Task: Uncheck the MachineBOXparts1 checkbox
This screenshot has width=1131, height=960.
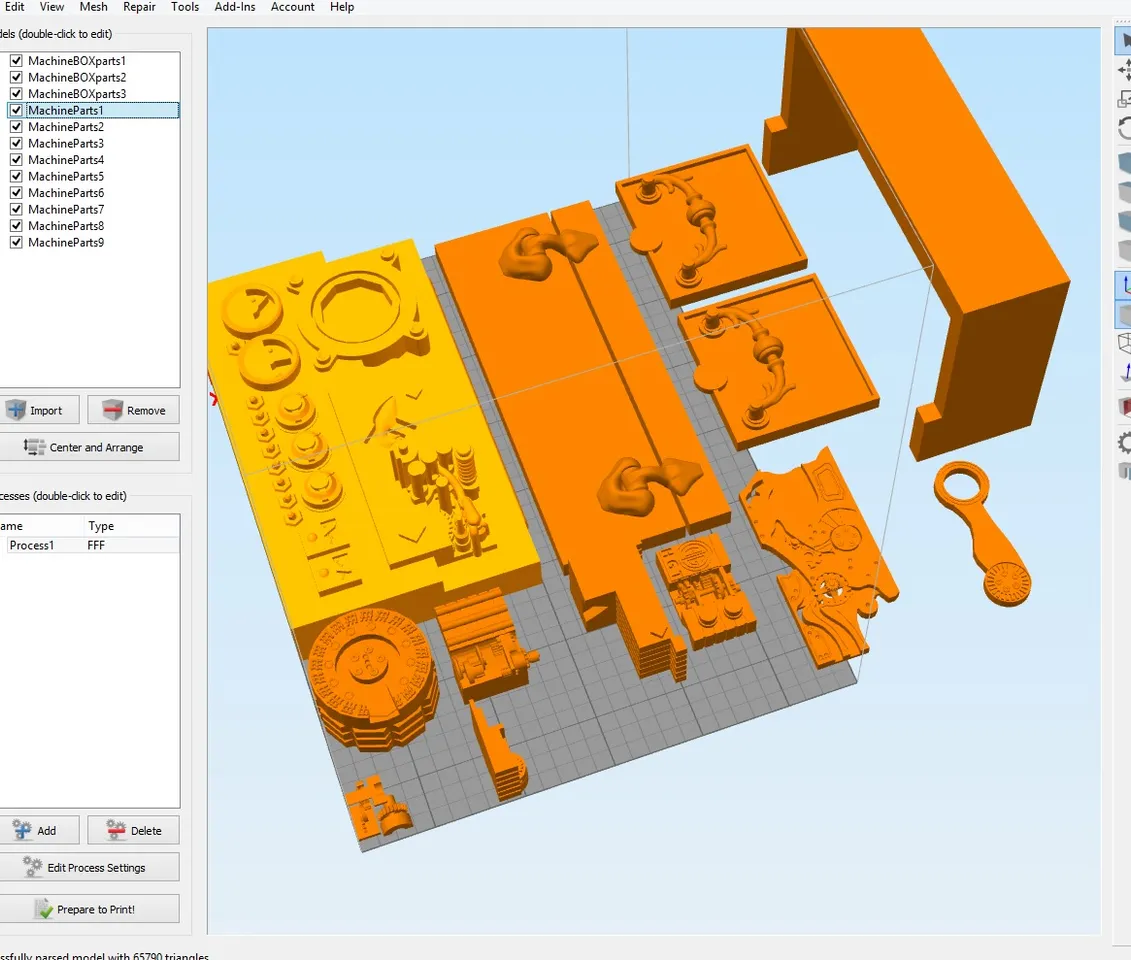Action: pos(16,61)
